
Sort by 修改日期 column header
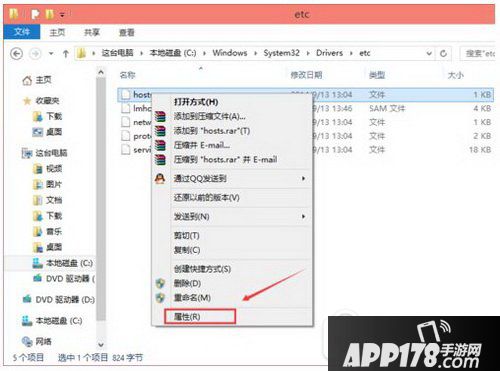tap(306, 75)
